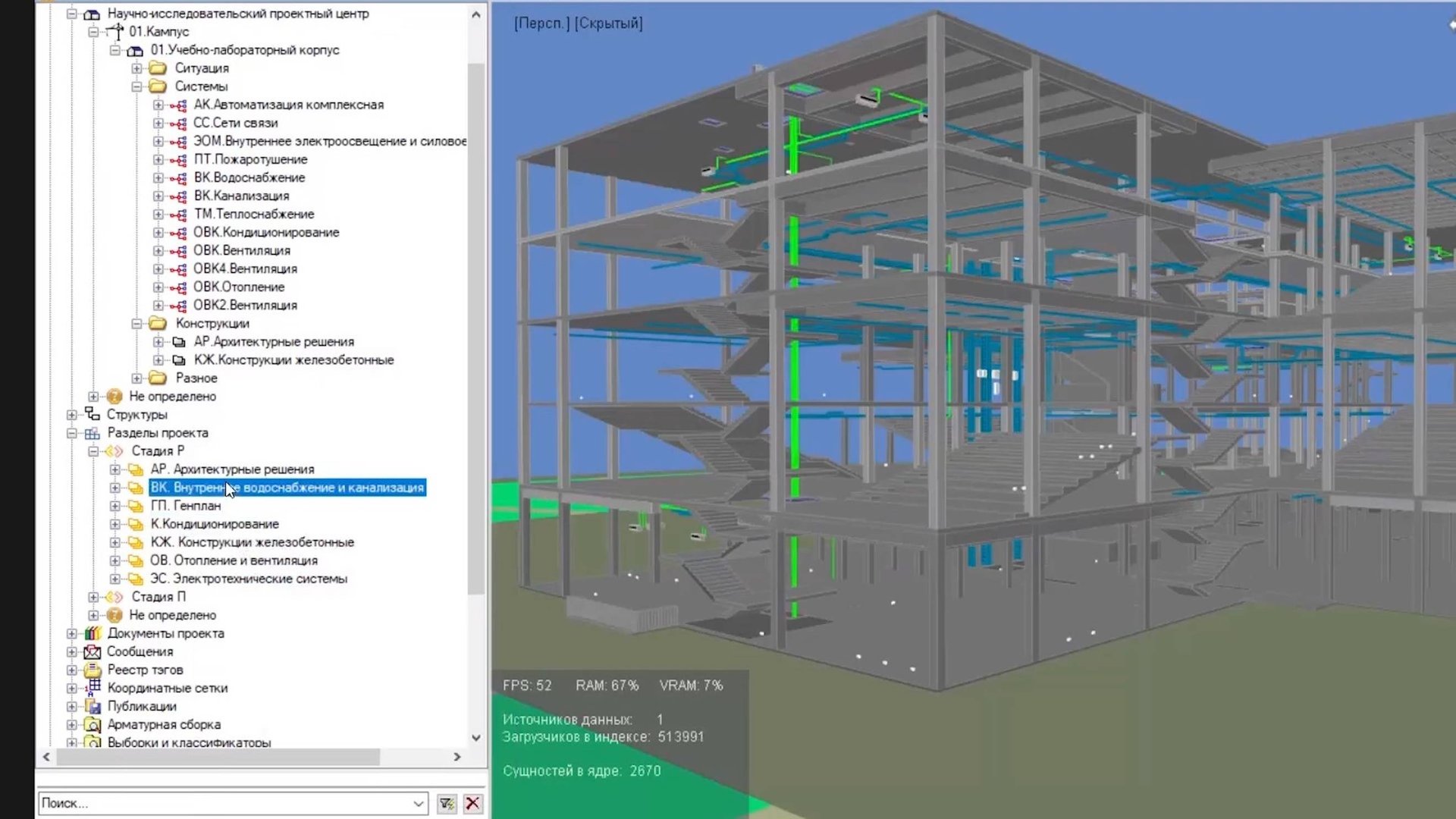Screen dimensions: 1456x819
Task: Click the horizontal scrollbar right arrow
Action: coord(457,757)
